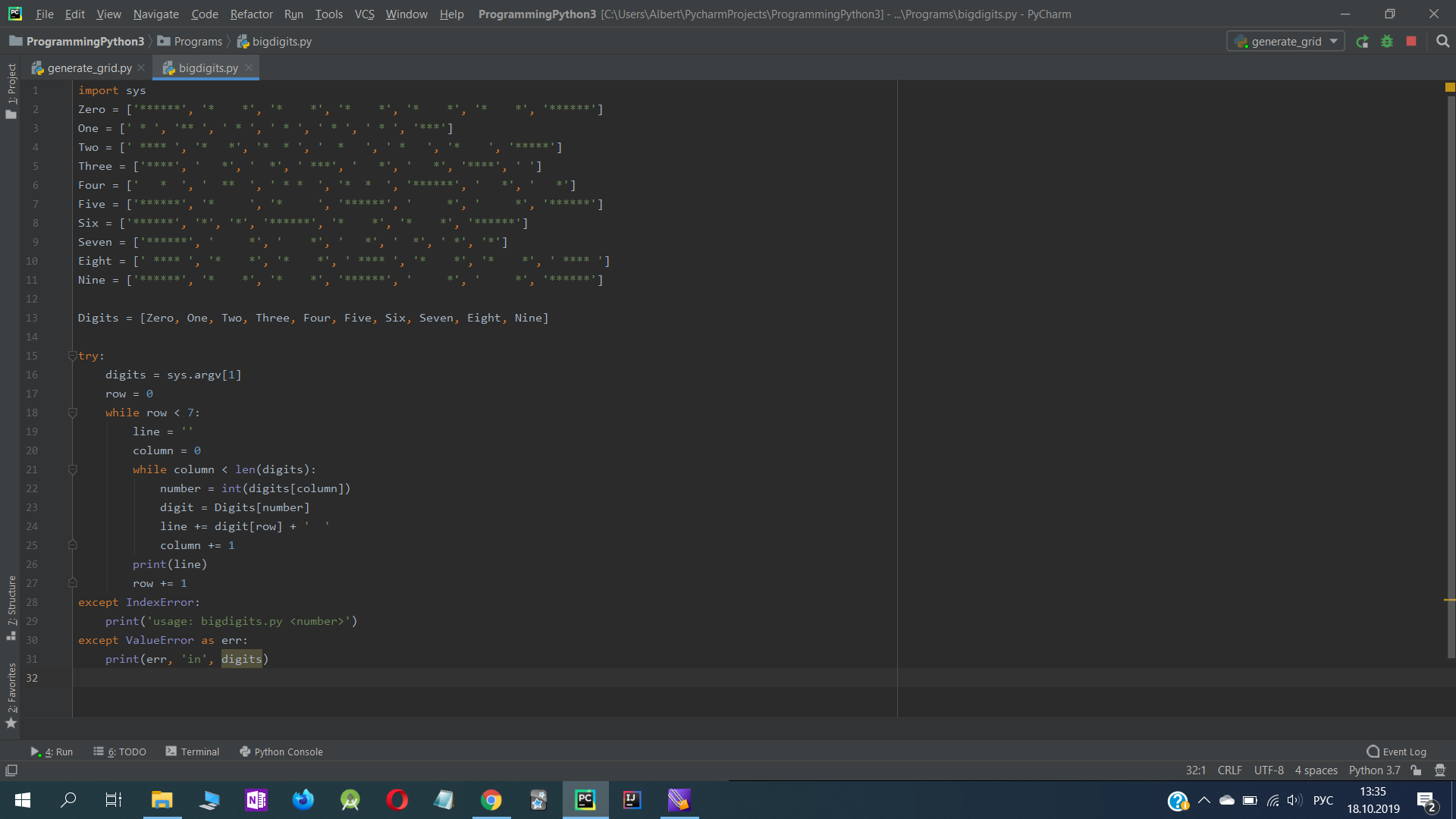
Task: Close the generate_grid.py tab
Action: (141, 67)
